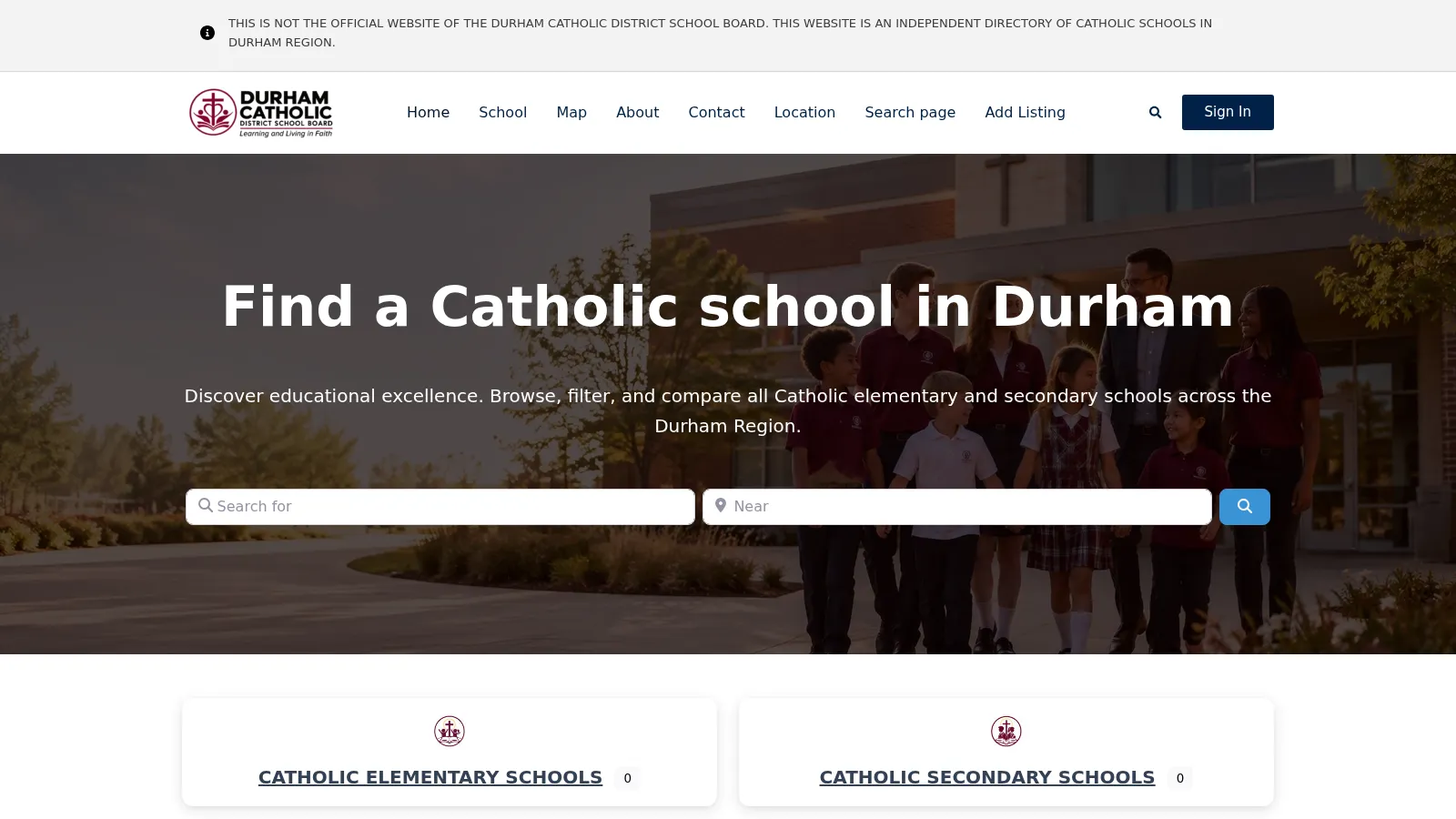Open the Durham Catholic logo homepage link
Viewport: 1456px width, 819px height.
tap(261, 113)
